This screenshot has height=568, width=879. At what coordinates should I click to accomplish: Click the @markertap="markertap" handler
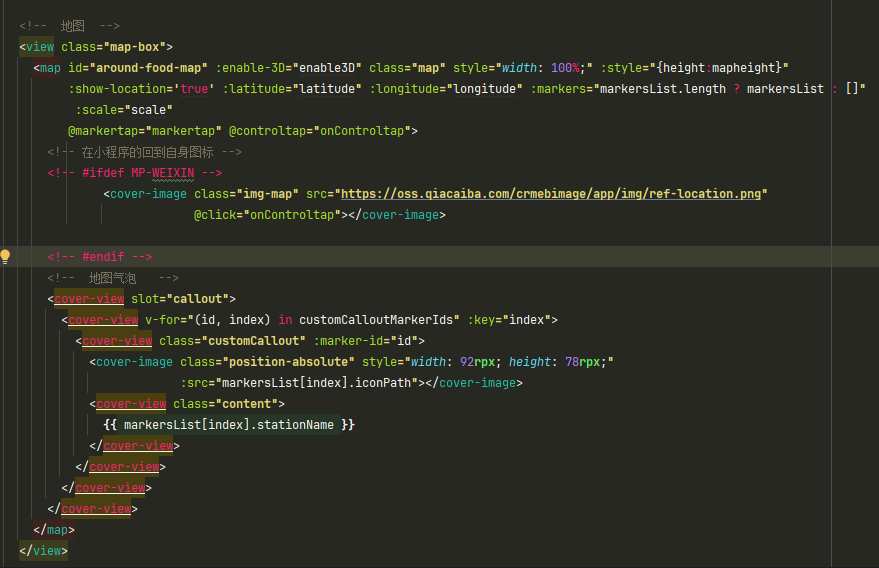coord(145,131)
